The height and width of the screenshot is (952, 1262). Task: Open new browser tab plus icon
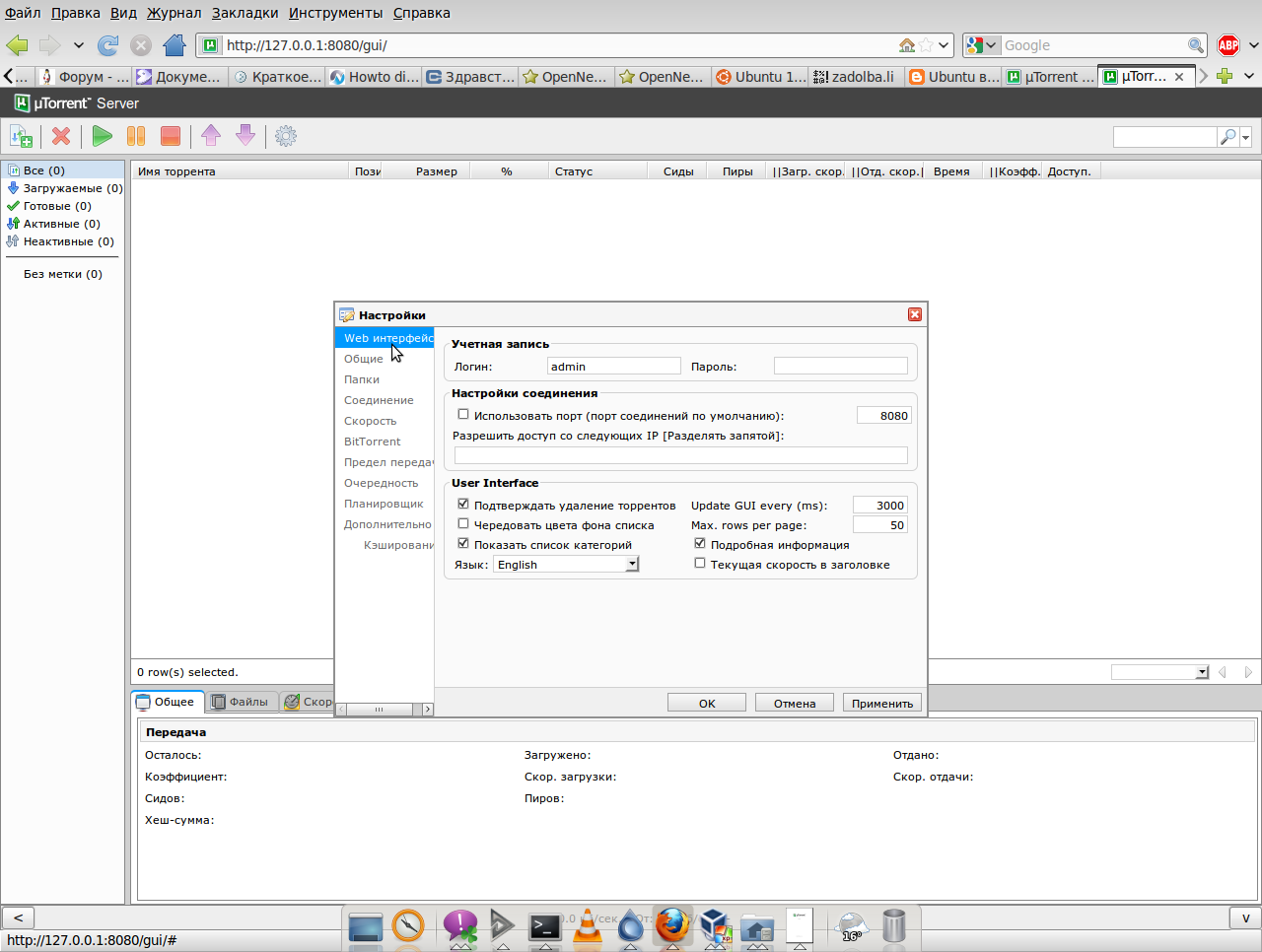(1225, 76)
